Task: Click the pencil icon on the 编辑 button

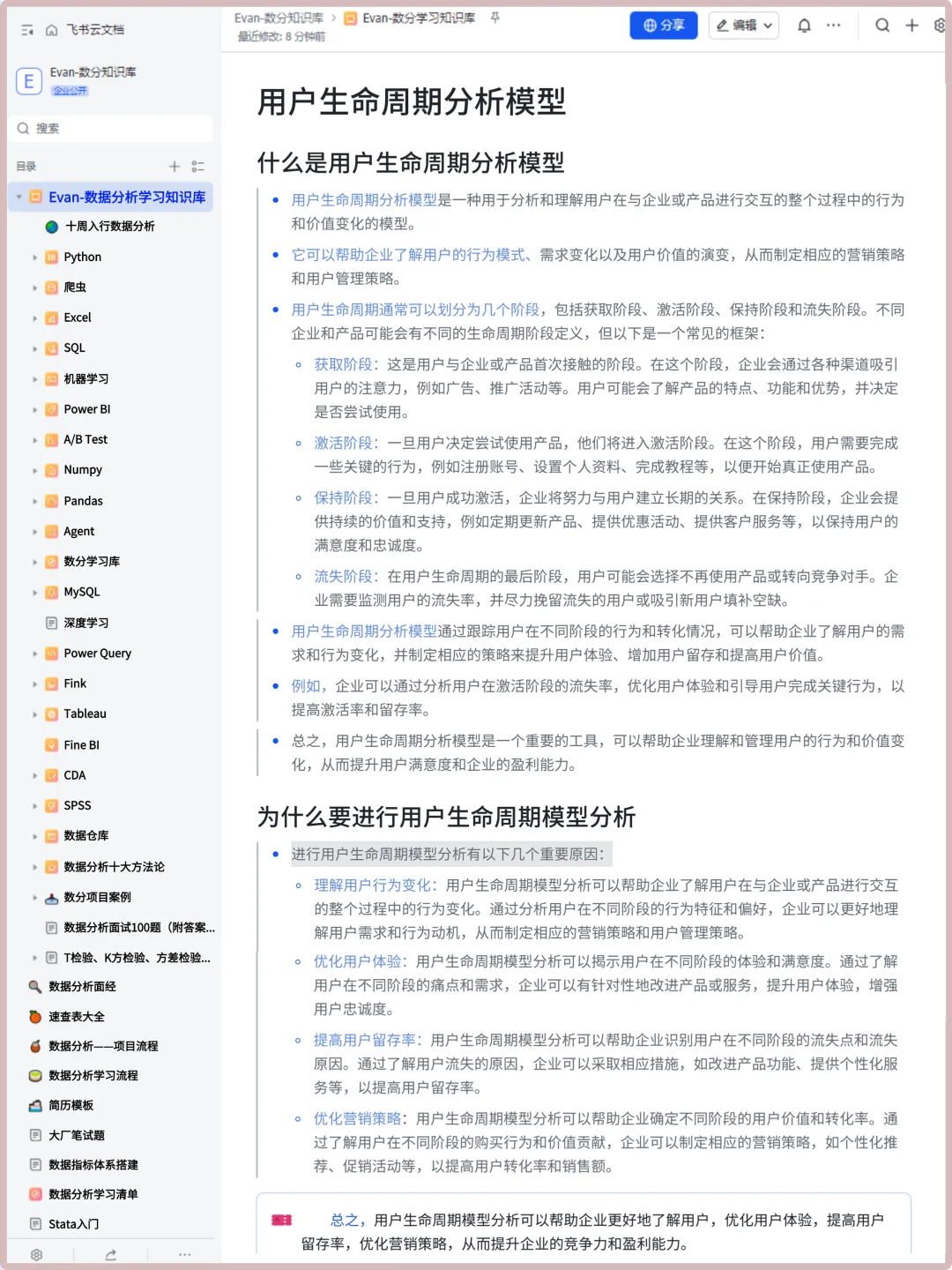Action: tap(723, 26)
